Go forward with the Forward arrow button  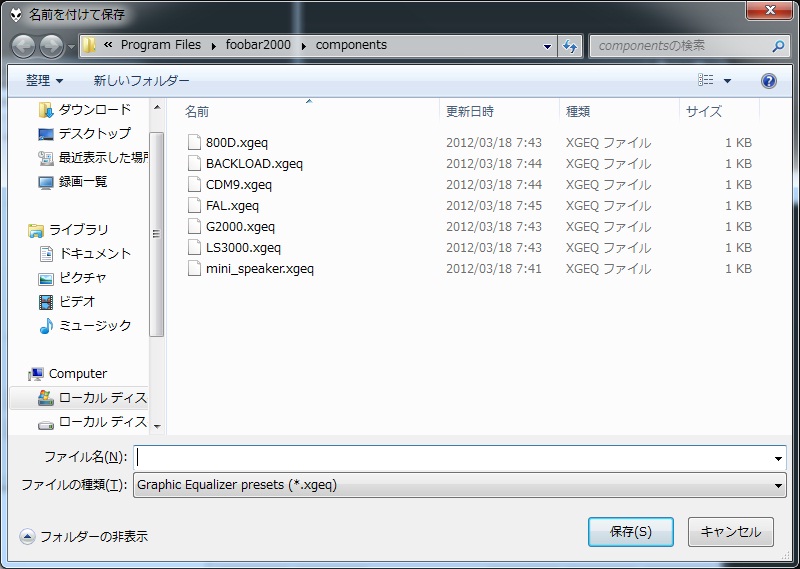point(52,46)
